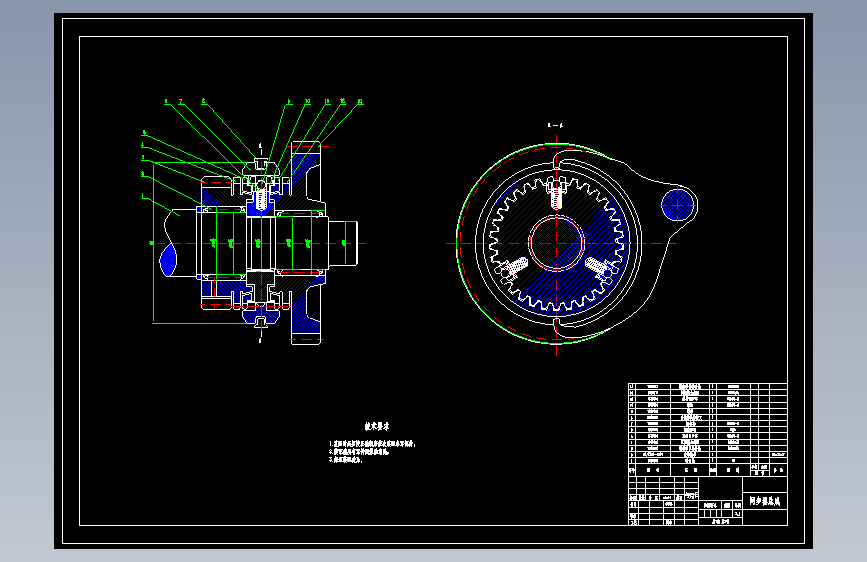Viewport: 867px width, 562px height.
Task: Select the drawing name cell in title block
Action: click(x=765, y=501)
